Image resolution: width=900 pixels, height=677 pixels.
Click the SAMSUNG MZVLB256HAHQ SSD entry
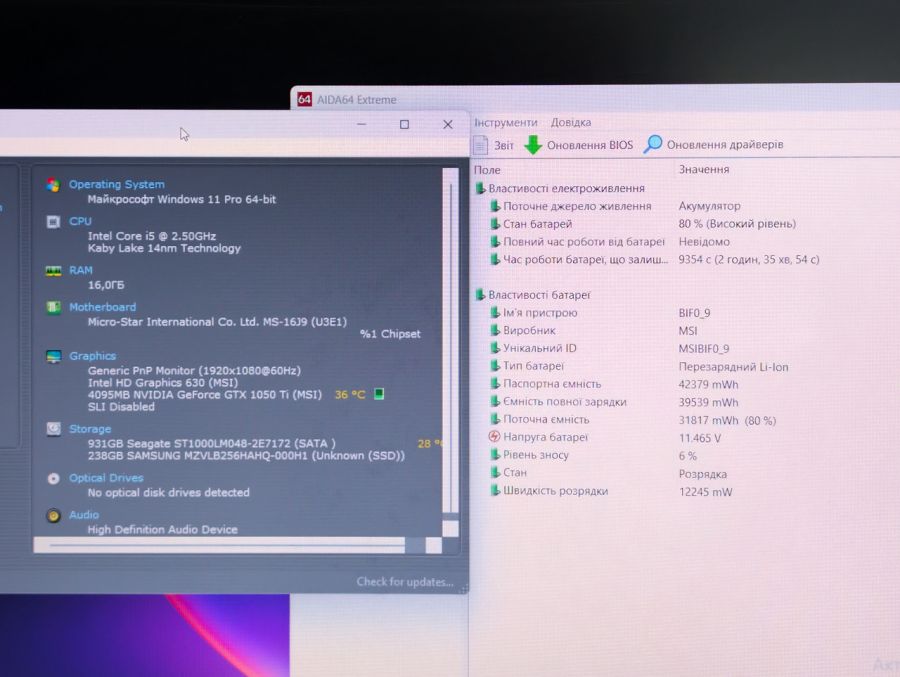(x=246, y=455)
